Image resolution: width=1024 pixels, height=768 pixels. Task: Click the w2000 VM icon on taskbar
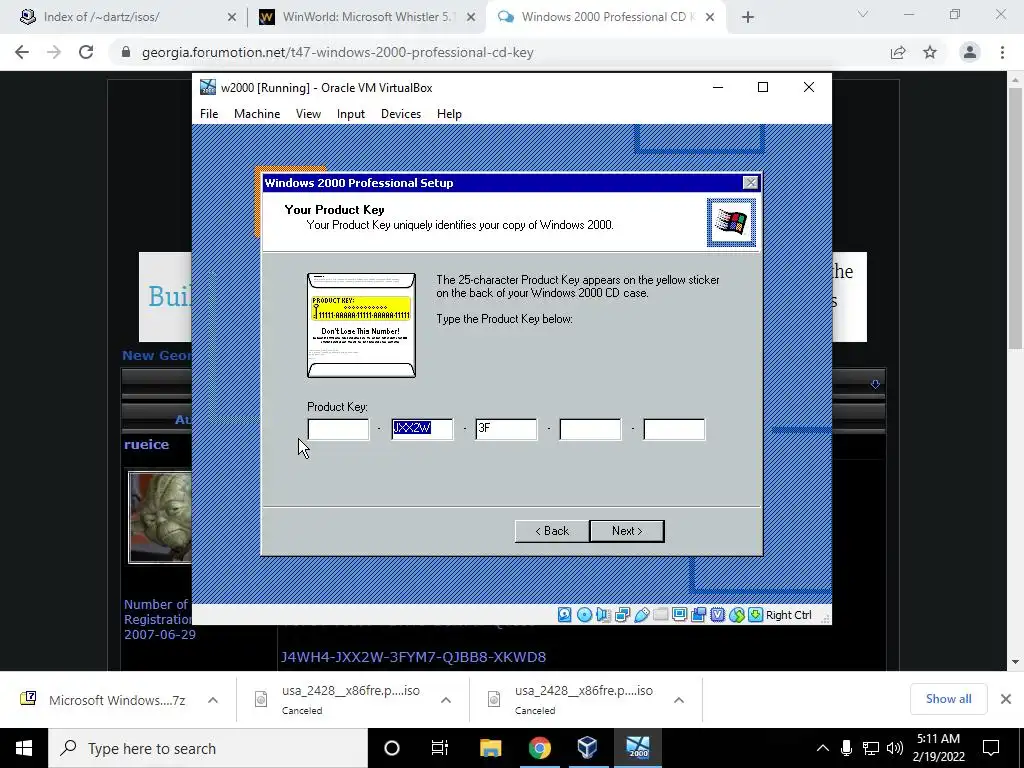637,748
